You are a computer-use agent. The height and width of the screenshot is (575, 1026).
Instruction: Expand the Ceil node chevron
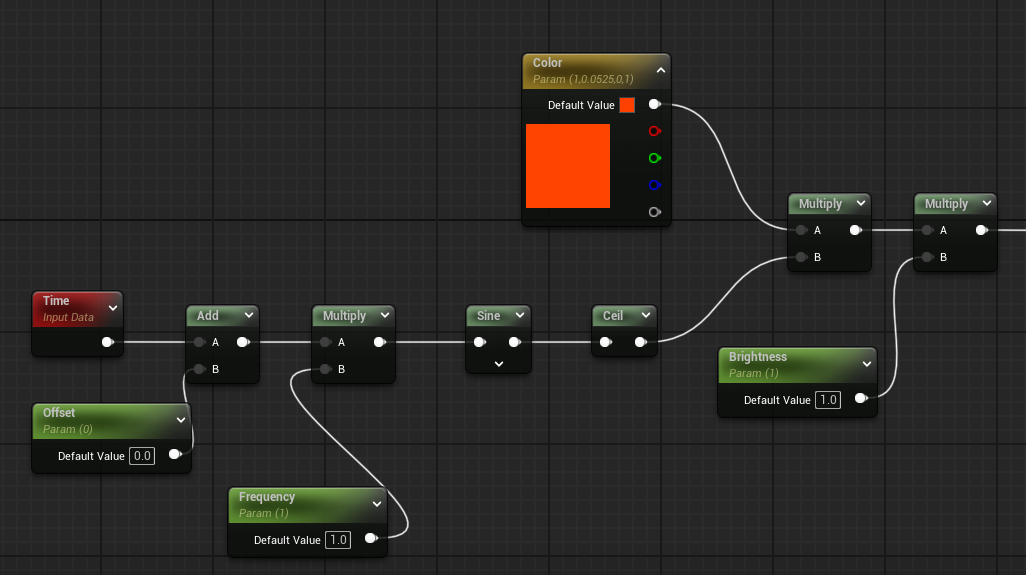[646, 315]
